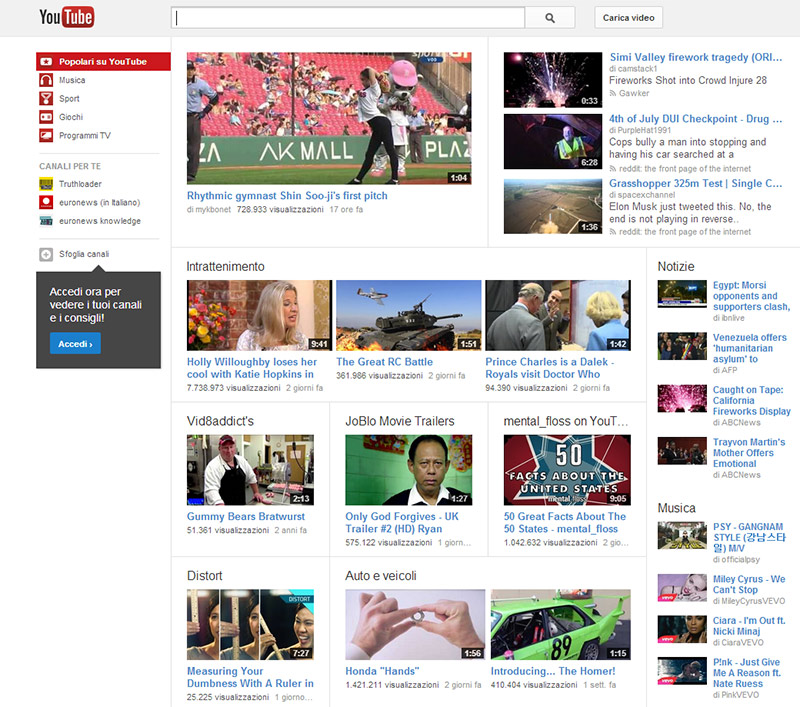
Task: Play the Gummy Bears Bratwurst thumbnail
Action: pos(250,470)
